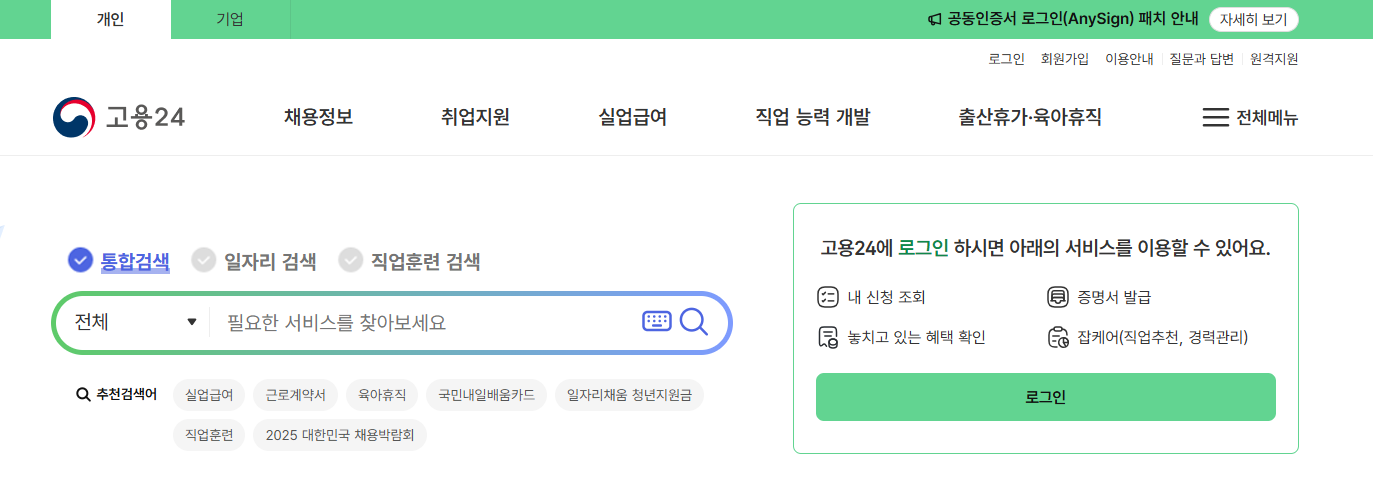Click the 놓치고 있는 혜택 확인 icon

(x=827, y=337)
